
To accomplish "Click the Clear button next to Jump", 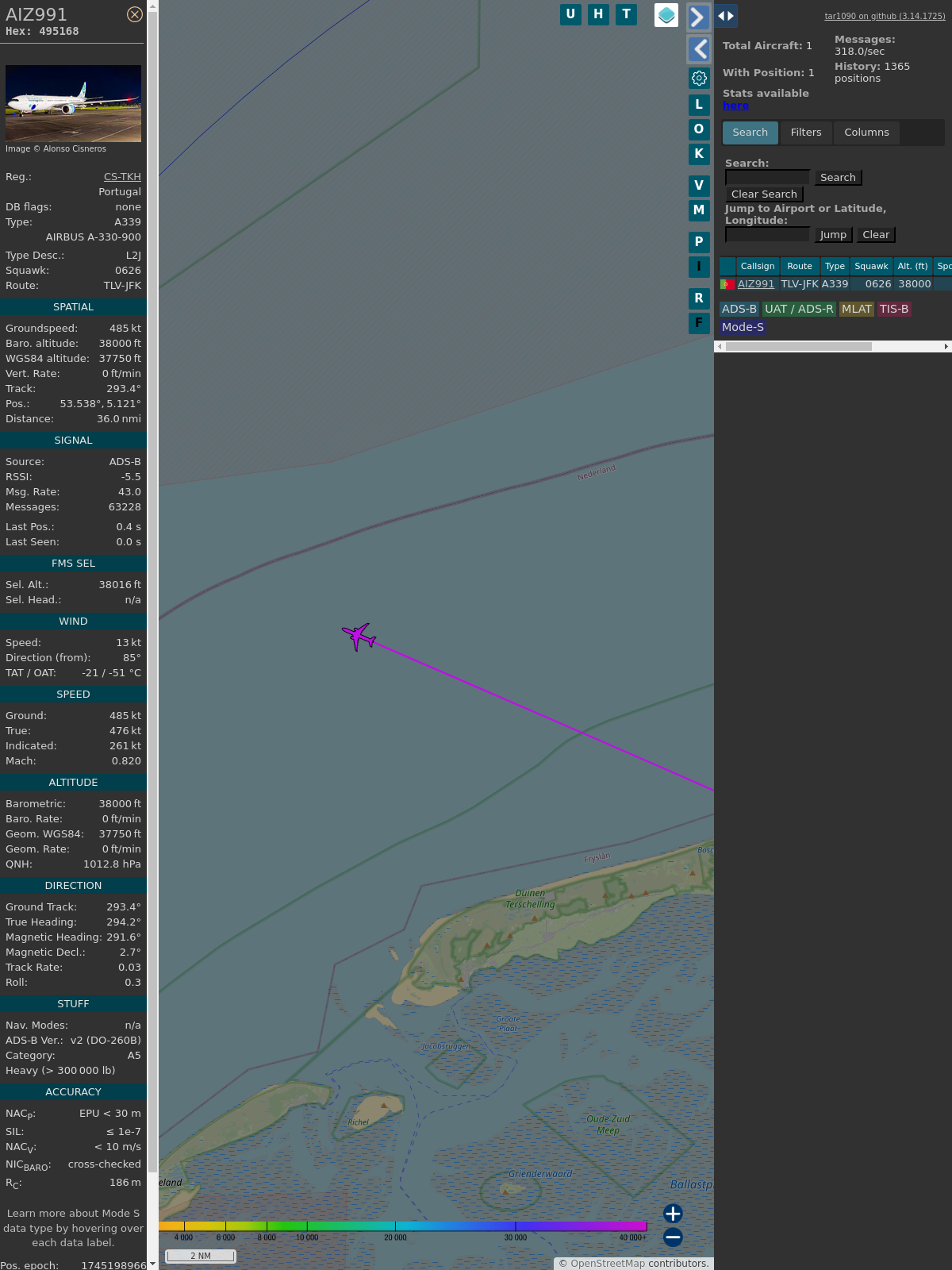I will click(x=876, y=235).
